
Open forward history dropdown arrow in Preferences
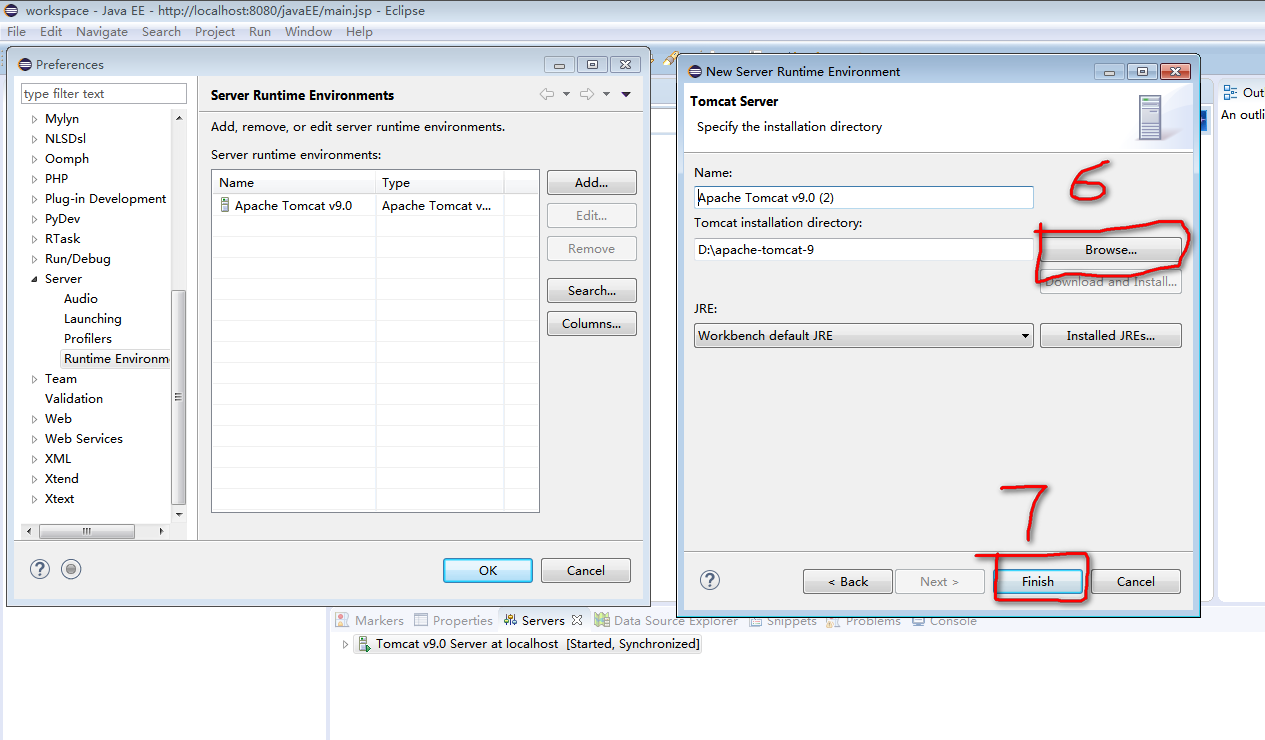click(606, 94)
